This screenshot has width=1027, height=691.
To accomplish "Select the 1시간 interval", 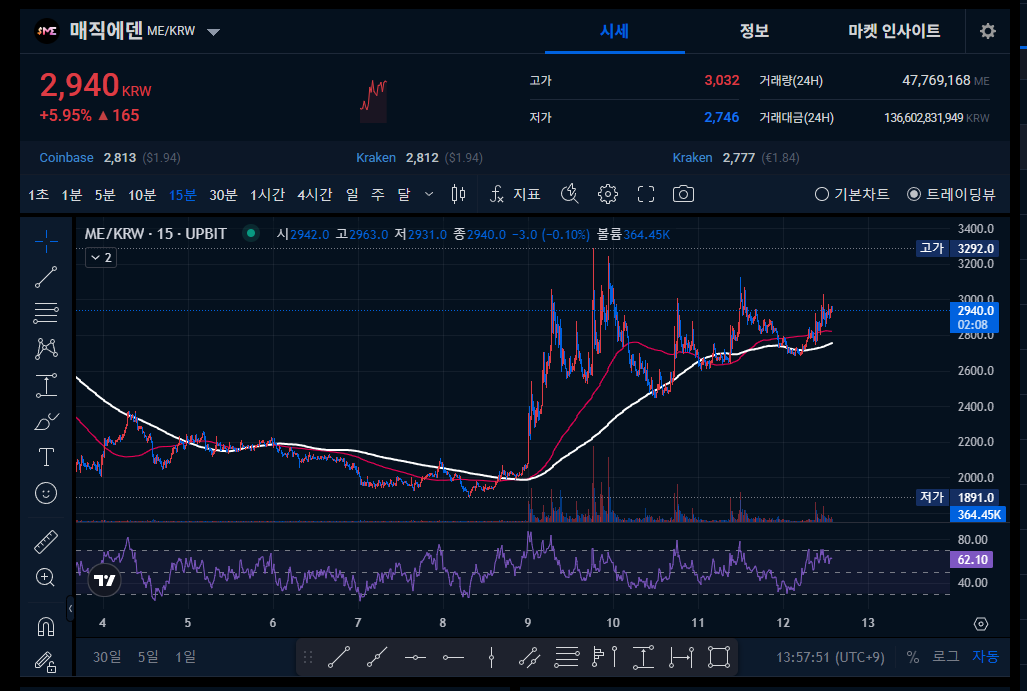I will 267,195.
